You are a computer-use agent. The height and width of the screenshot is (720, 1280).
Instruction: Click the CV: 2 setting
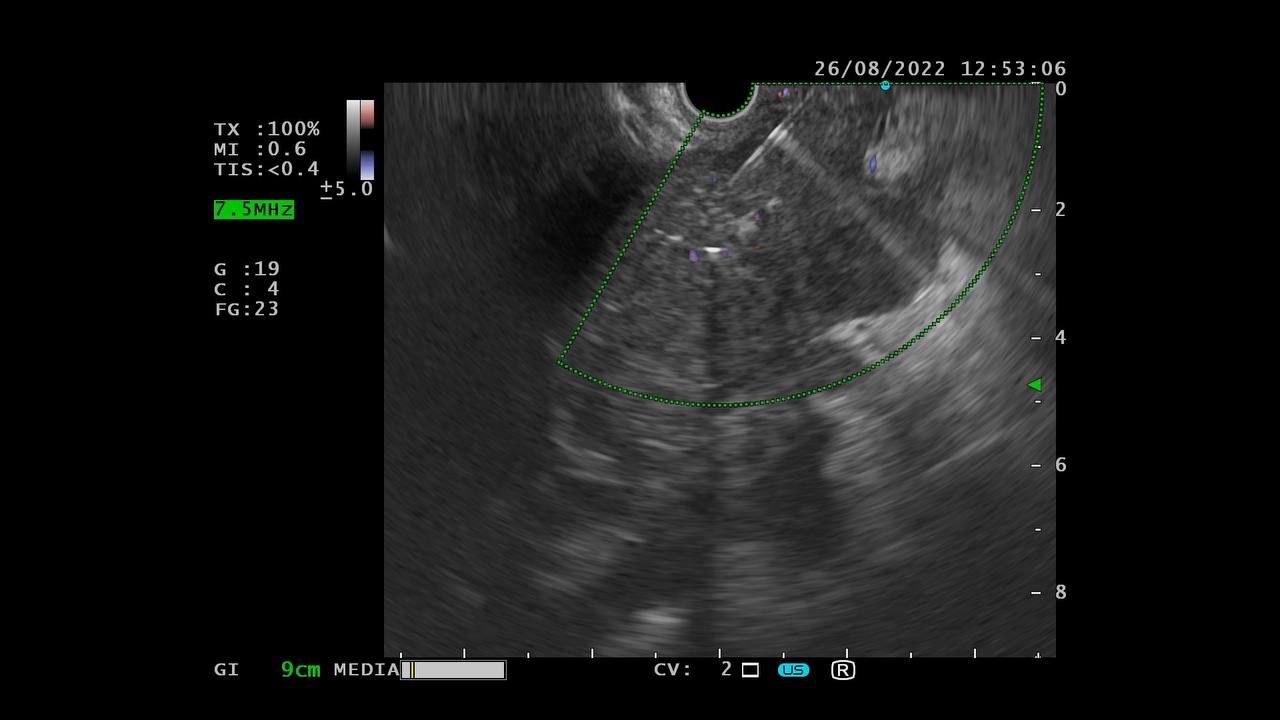(x=693, y=670)
